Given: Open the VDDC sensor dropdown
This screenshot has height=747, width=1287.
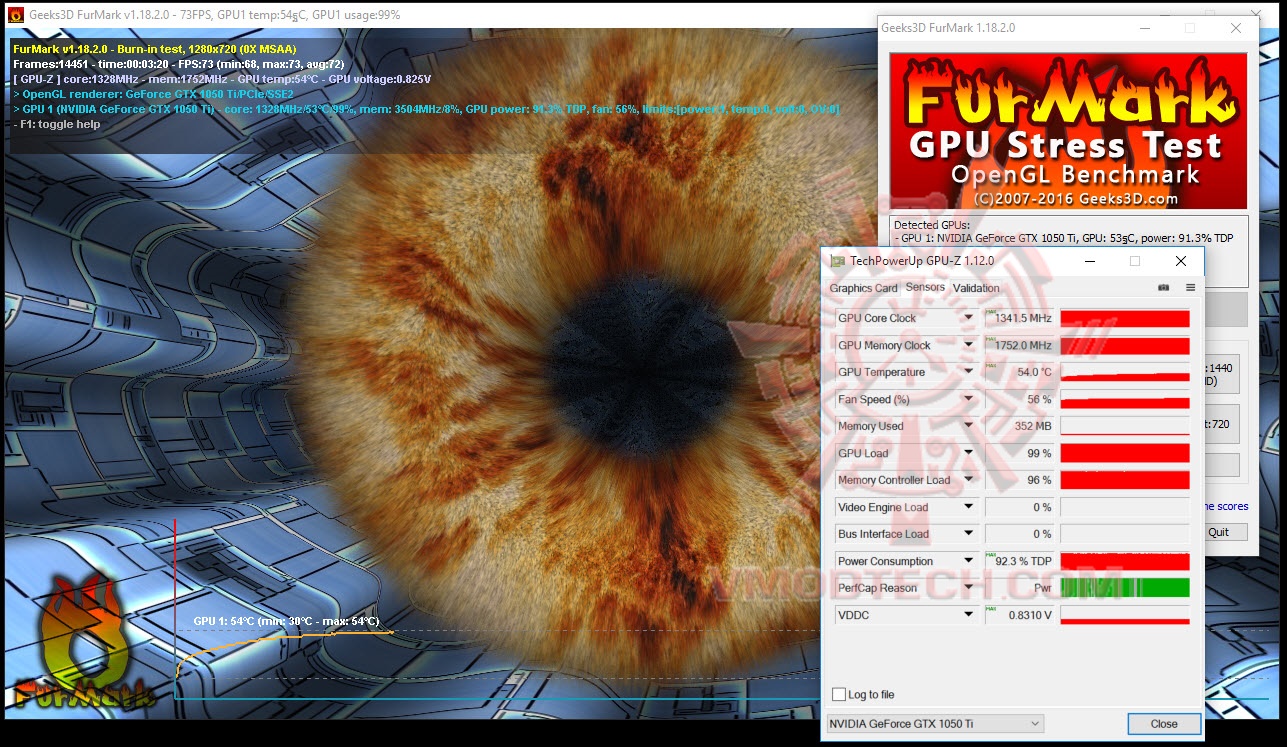Looking at the screenshot, I should (x=968, y=615).
